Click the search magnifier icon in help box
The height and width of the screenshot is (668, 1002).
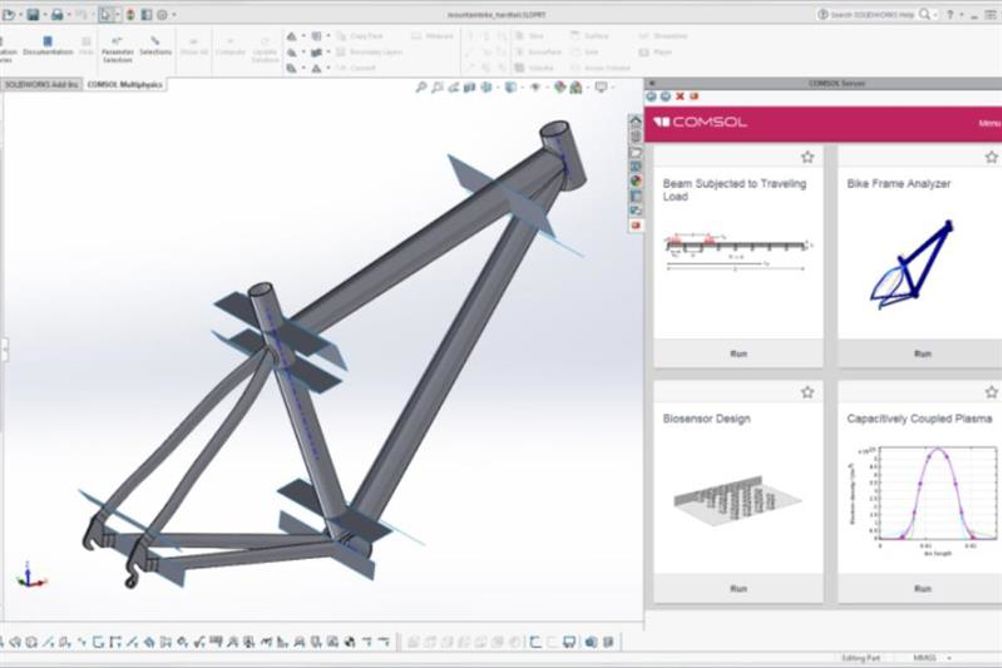click(924, 14)
